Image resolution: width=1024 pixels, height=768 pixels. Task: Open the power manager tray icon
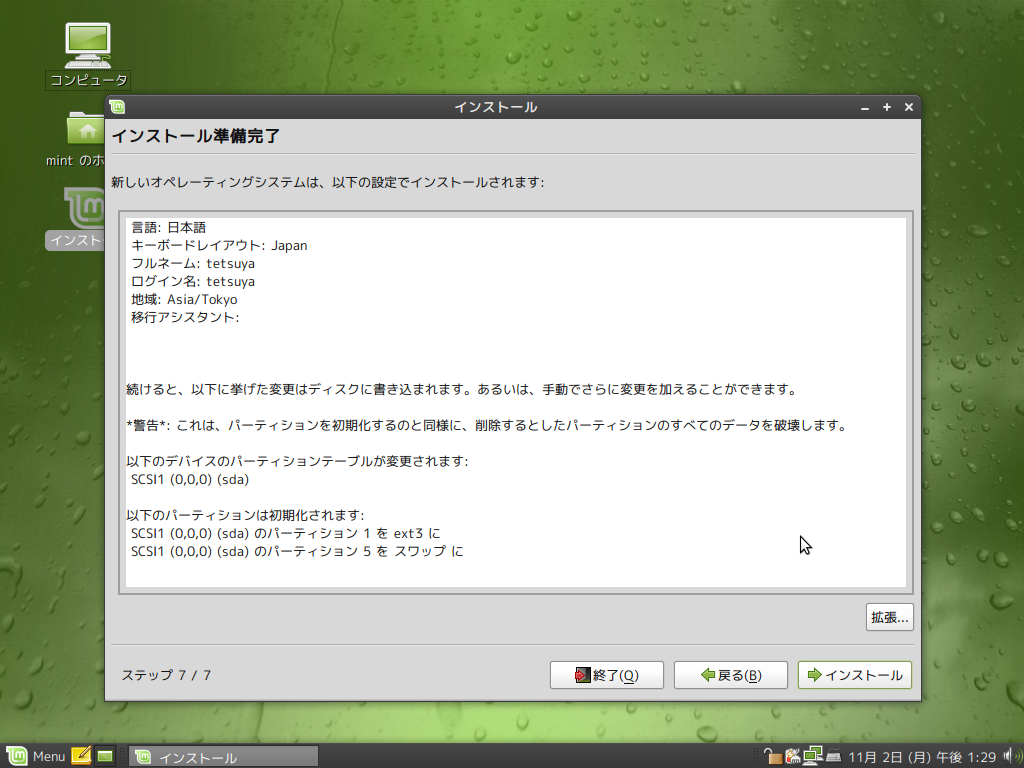[793, 756]
